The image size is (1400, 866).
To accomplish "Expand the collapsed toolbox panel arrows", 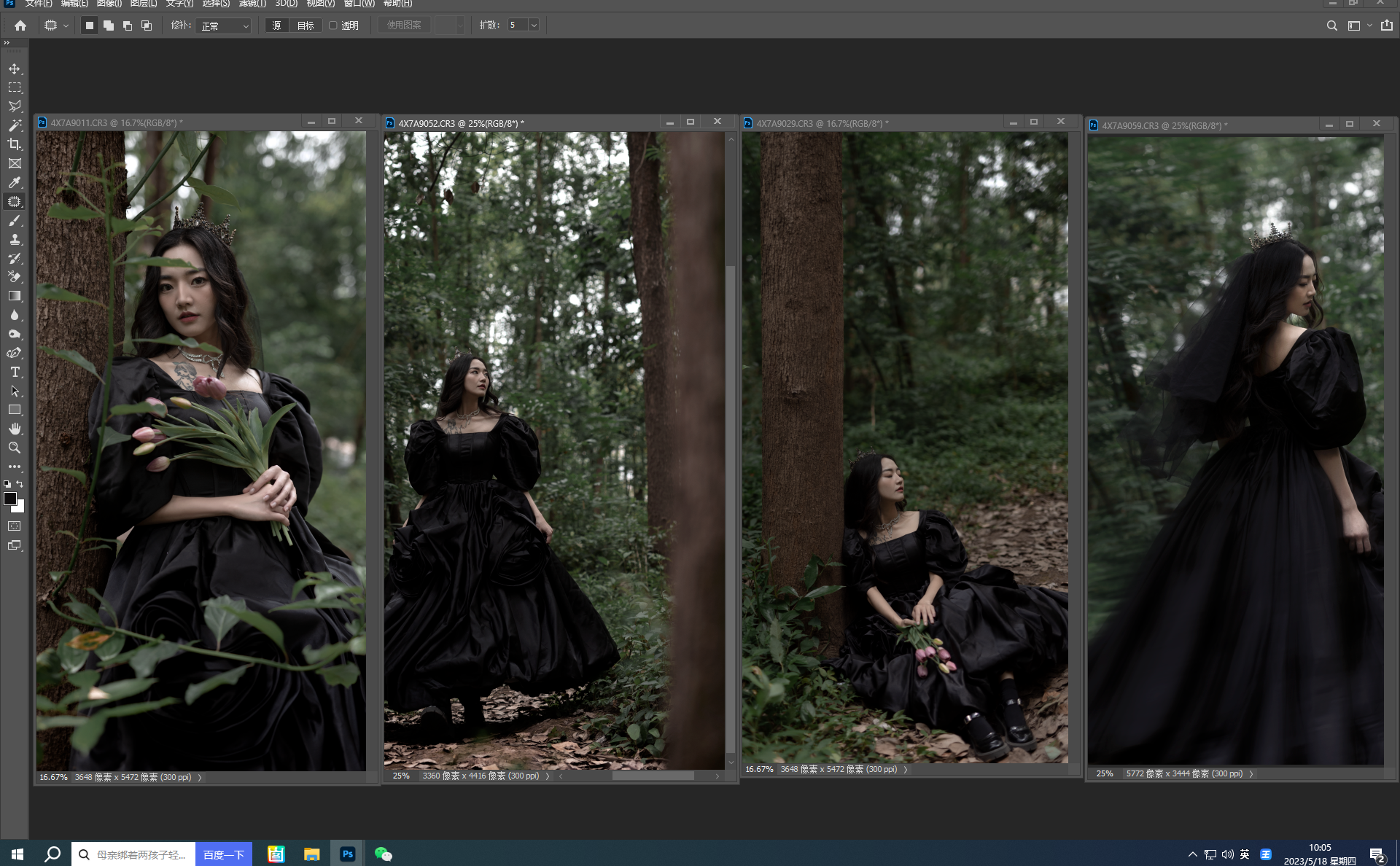I will tap(7, 43).
